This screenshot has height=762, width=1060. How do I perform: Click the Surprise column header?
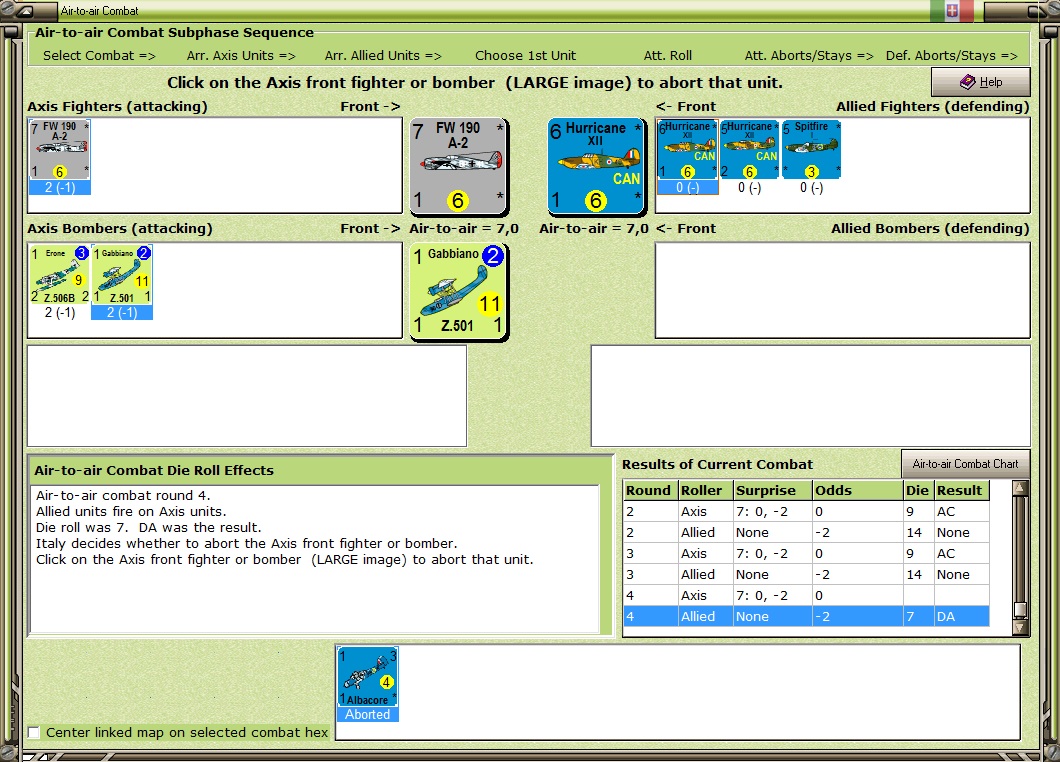tap(773, 490)
